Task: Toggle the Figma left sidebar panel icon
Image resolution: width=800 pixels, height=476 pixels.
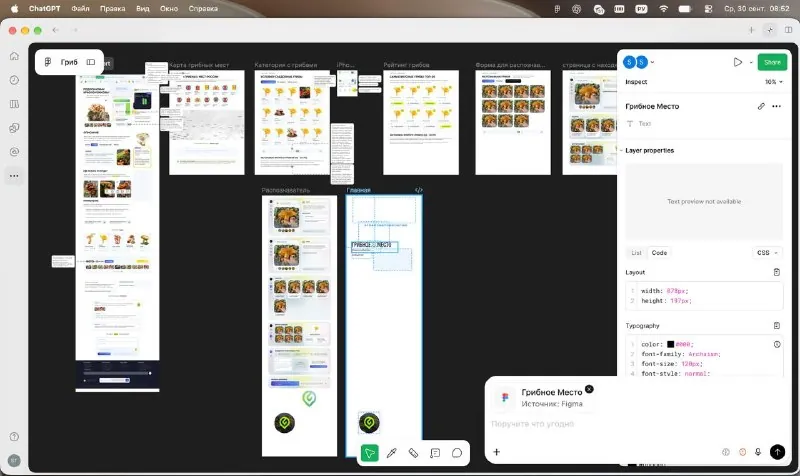Action: pyautogui.click(x=91, y=62)
